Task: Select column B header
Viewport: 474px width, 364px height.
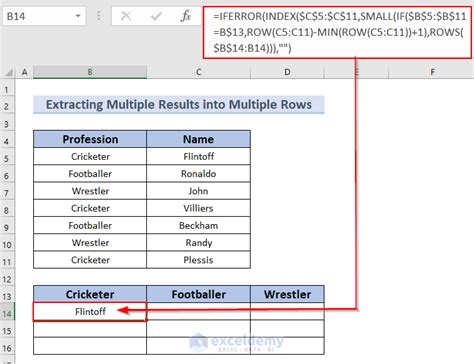Action: pyautogui.click(x=90, y=72)
